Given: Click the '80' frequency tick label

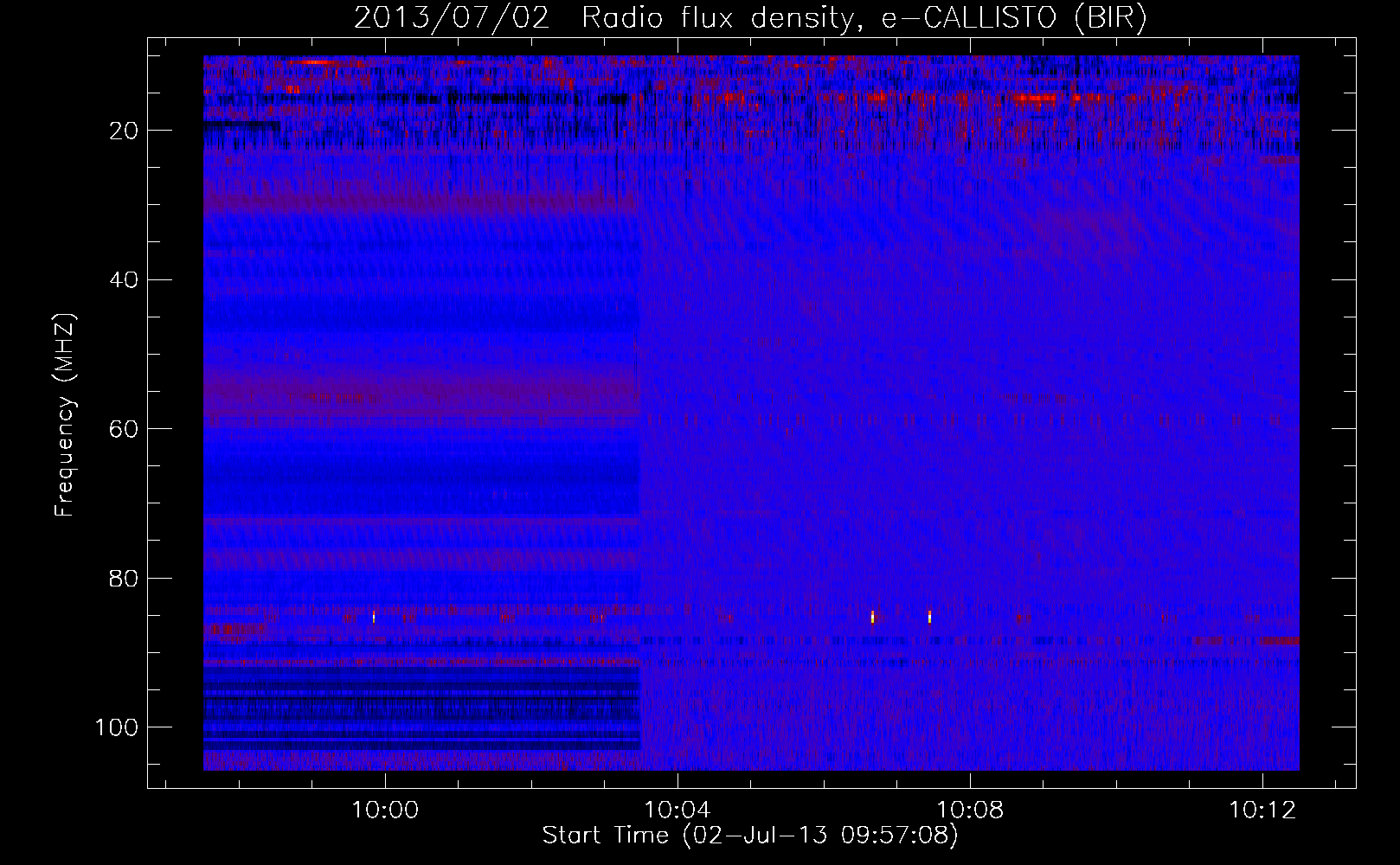Looking at the screenshot, I should click(124, 578).
